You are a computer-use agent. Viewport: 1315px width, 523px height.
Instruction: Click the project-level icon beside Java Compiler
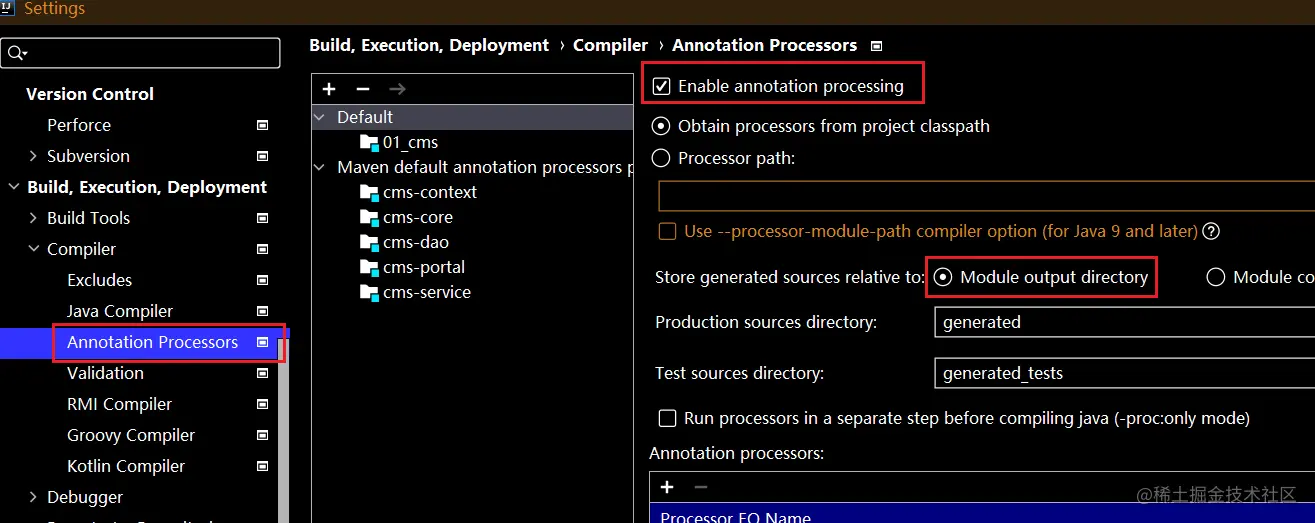click(262, 311)
